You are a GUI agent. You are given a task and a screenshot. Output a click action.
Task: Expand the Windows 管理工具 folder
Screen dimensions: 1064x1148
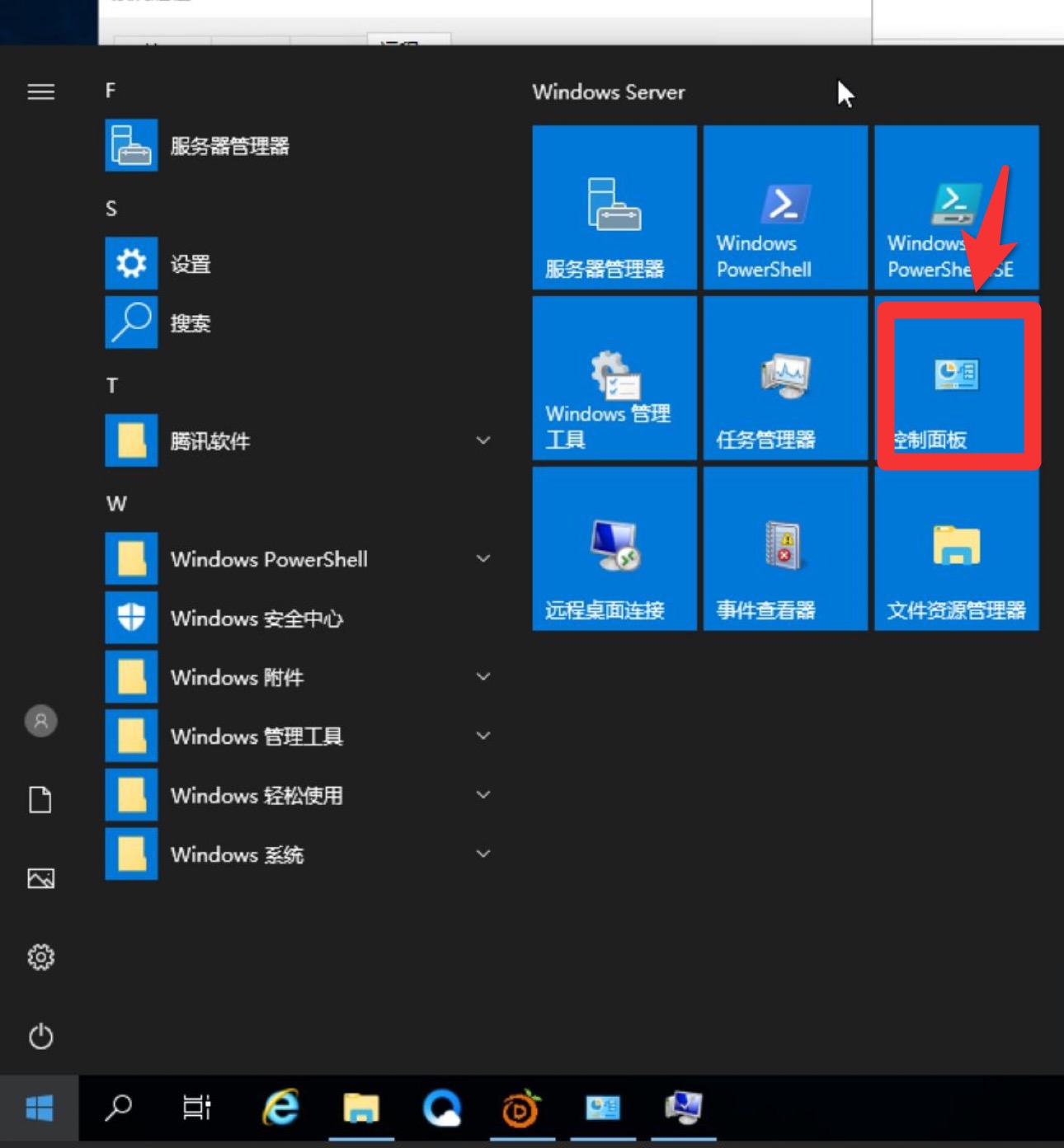301,736
